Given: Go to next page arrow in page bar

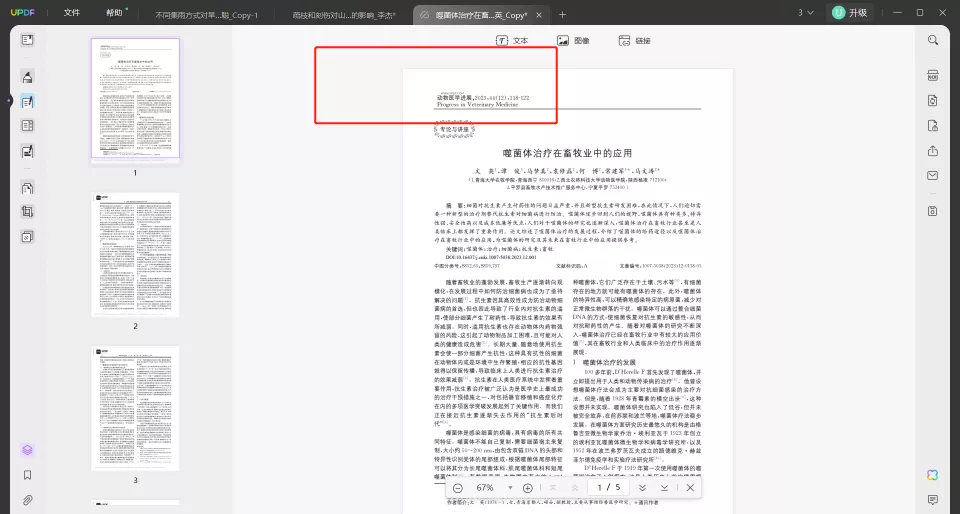Looking at the screenshot, I should pos(642,488).
